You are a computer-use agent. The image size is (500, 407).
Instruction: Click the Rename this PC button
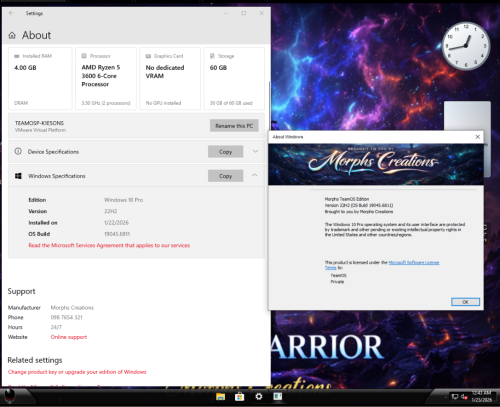pyautogui.click(x=234, y=126)
